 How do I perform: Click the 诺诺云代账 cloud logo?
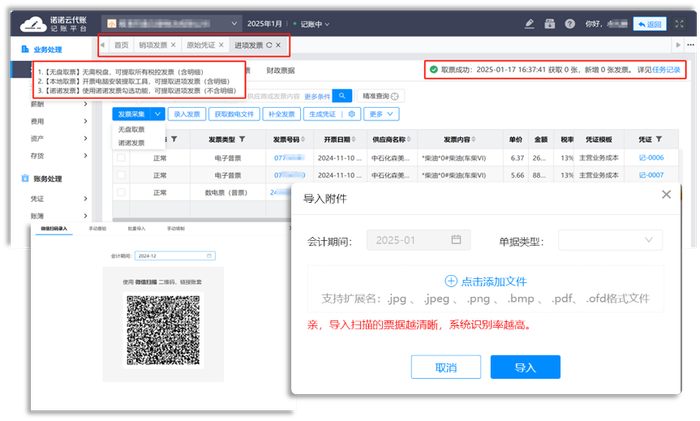33,24
